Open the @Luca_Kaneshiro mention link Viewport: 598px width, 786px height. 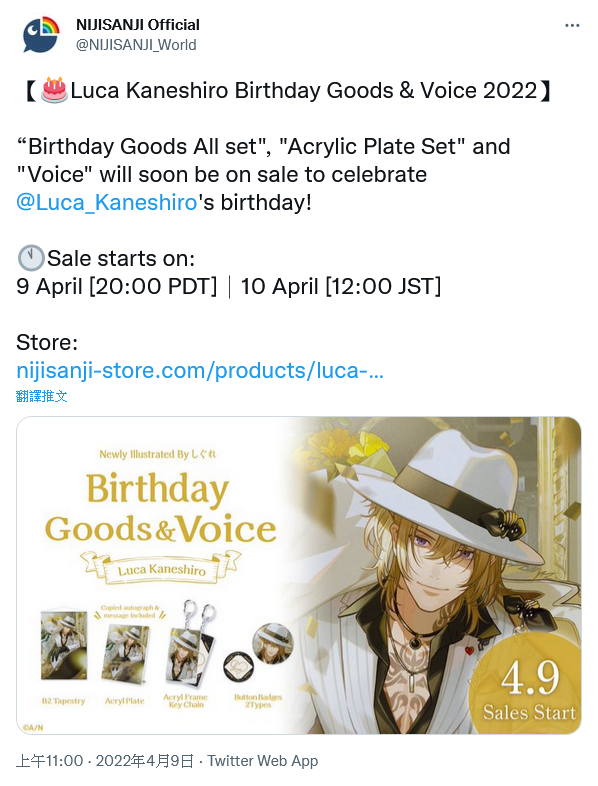pos(107,203)
